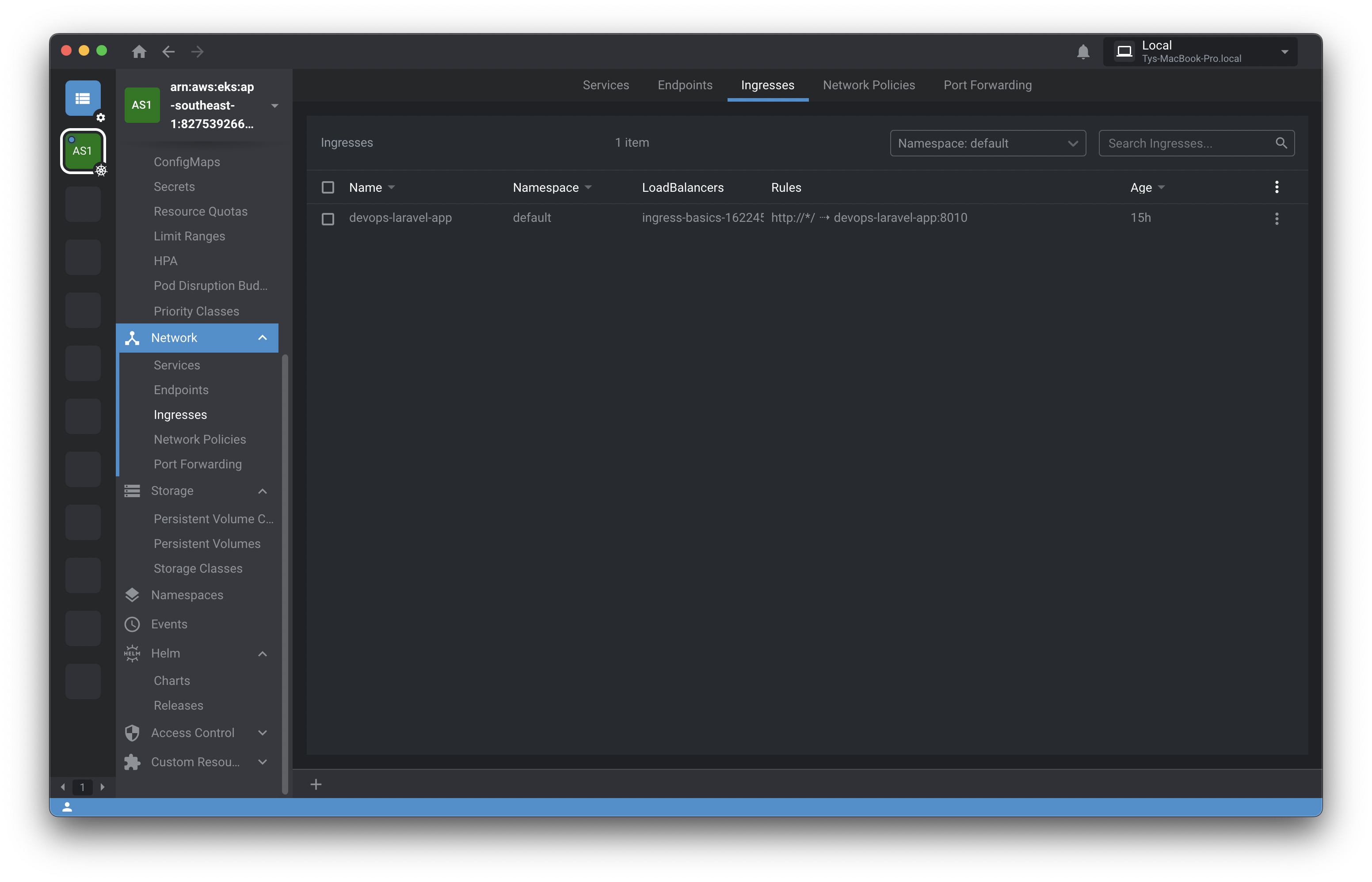Image resolution: width=1372 pixels, height=882 pixels.
Task: Open Persistent Volumes in the sidebar
Action: tap(207, 544)
